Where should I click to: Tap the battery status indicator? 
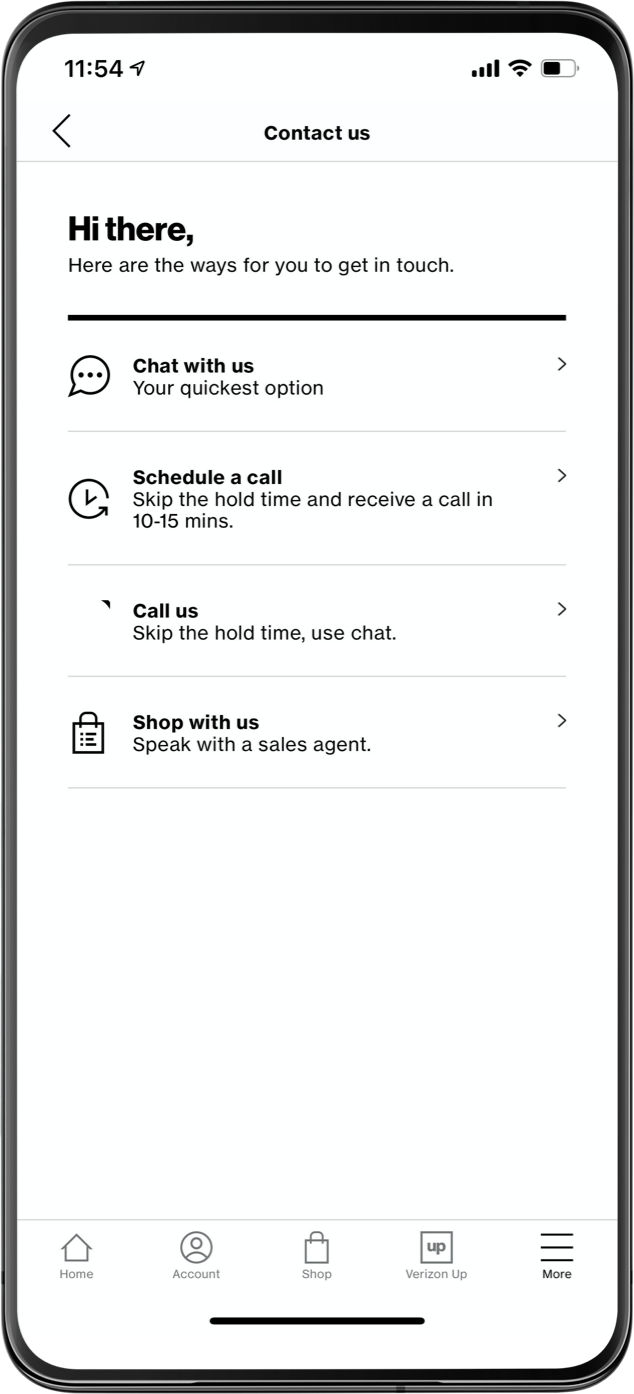[558, 69]
